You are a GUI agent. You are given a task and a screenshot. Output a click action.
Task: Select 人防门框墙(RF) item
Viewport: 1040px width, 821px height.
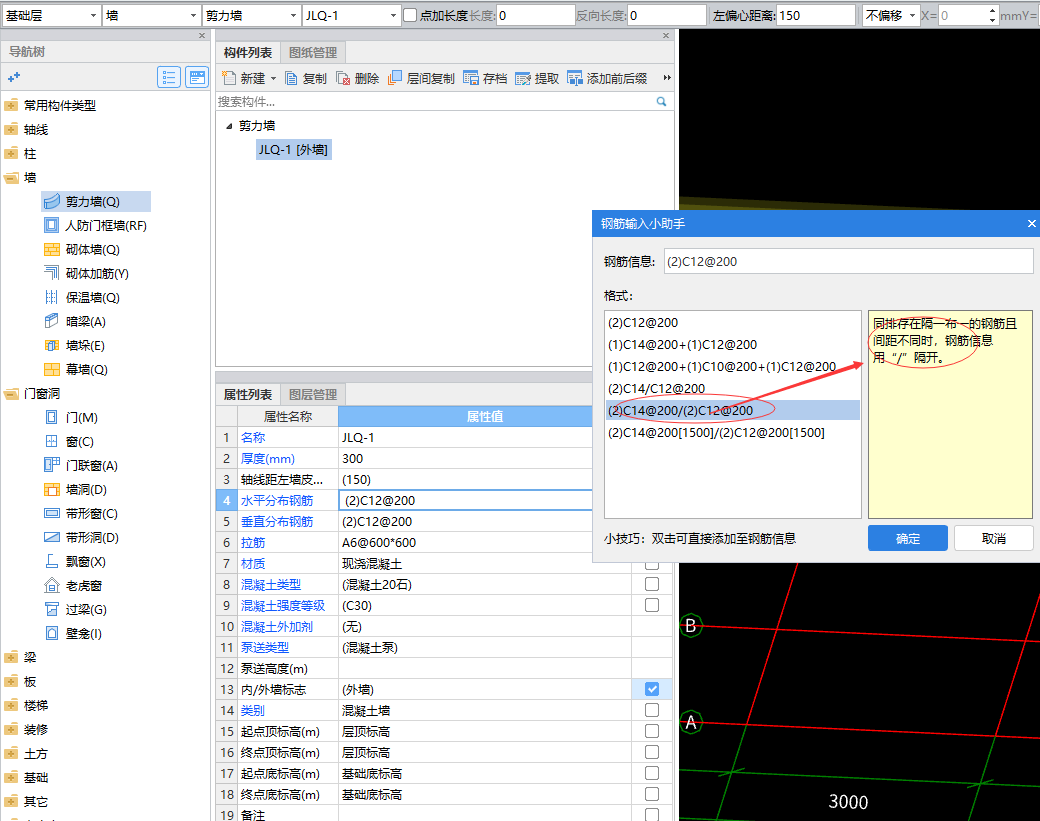pos(96,225)
